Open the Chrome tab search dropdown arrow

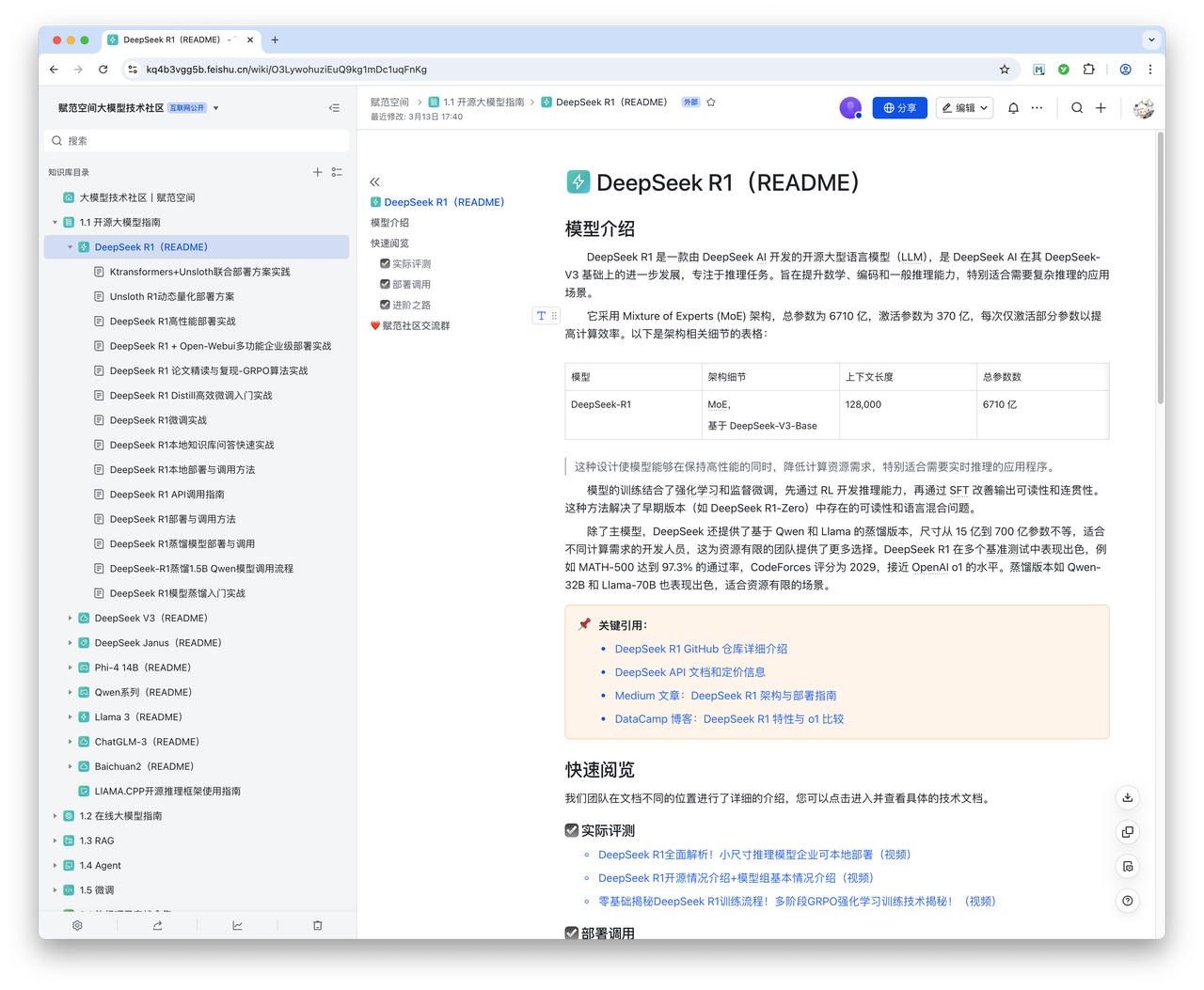point(1150,40)
